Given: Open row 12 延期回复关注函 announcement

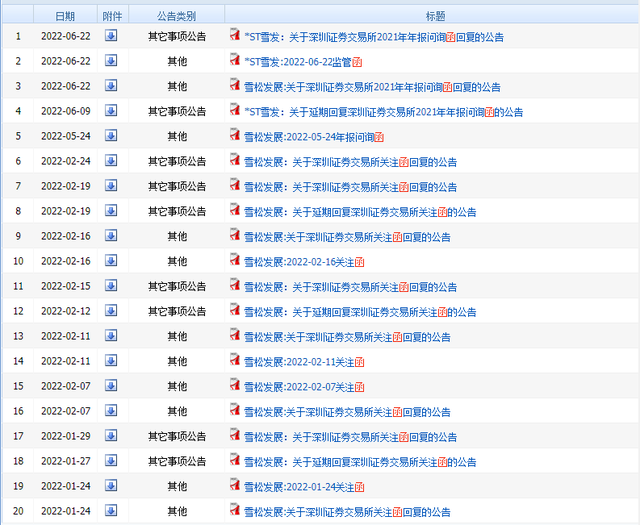Looking at the screenshot, I should (360, 312).
